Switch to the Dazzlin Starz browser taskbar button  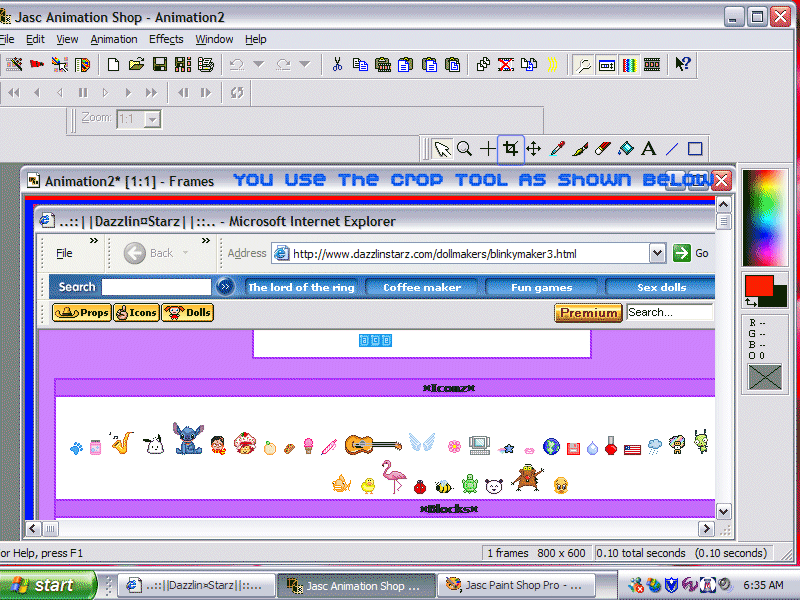click(195, 585)
